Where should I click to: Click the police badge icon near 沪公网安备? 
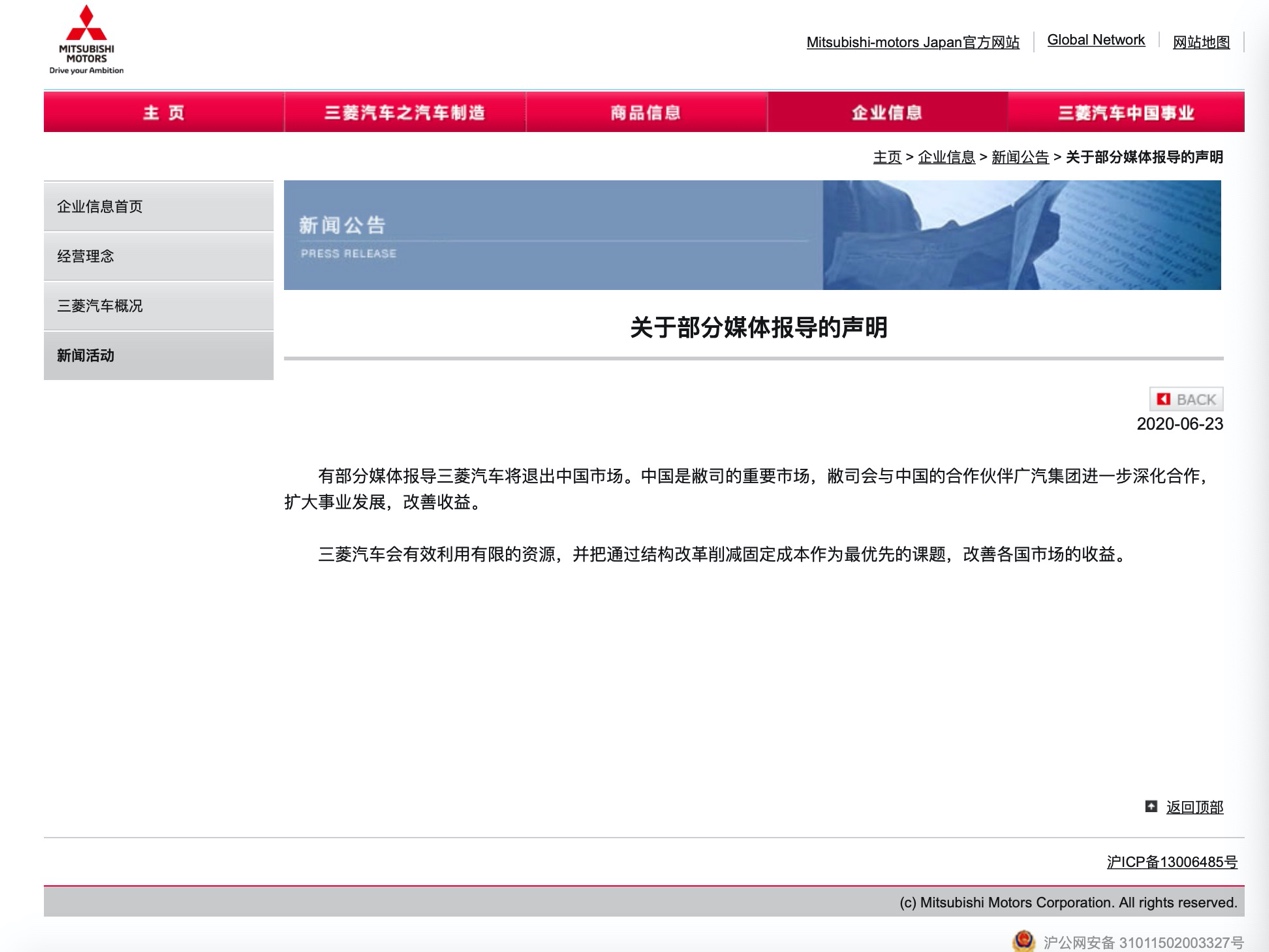[1024, 941]
